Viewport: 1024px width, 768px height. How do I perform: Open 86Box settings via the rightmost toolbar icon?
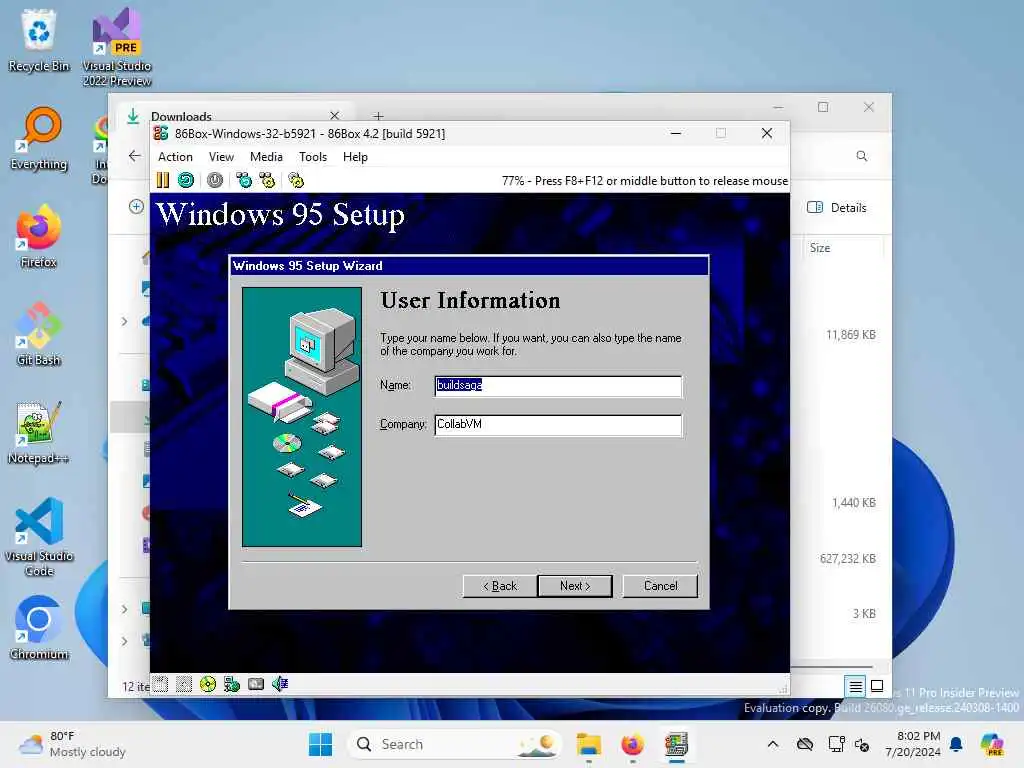(296, 180)
